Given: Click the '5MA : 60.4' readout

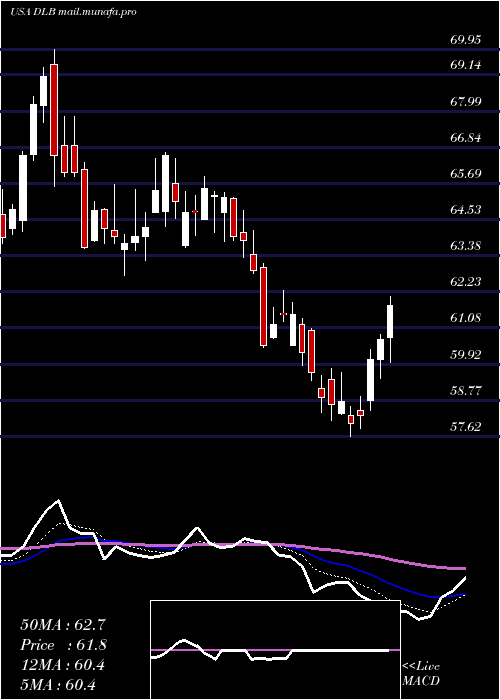Looking at the screenshot, I should pyautogui.click(x=58, y=685).
